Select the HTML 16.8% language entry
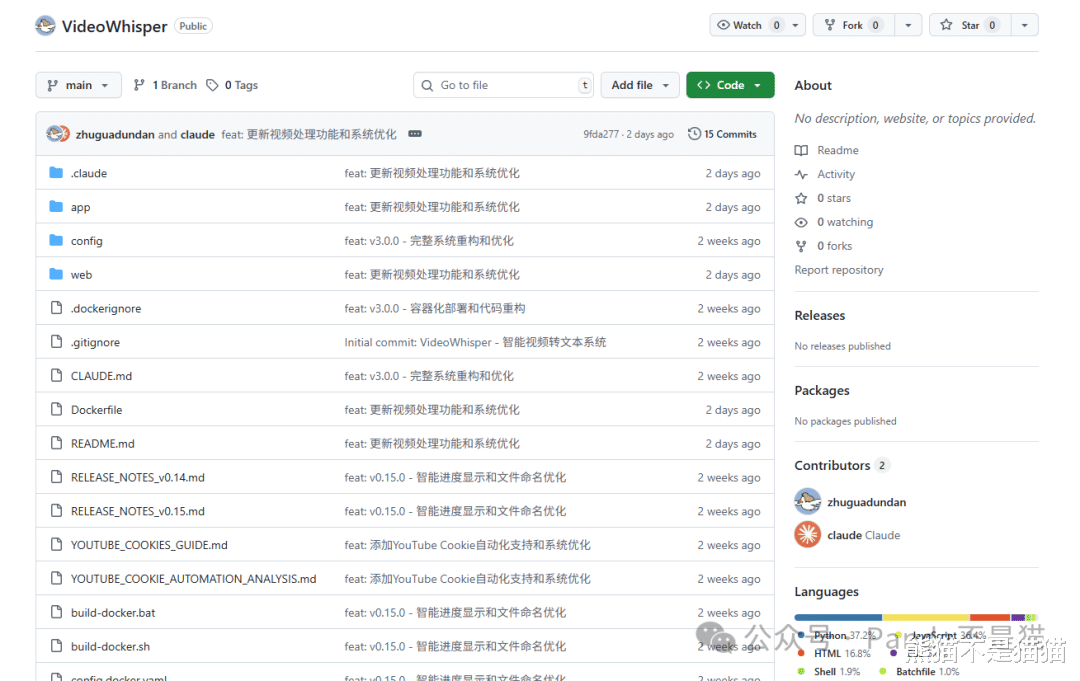Screen dimensions: 1080x681 (x=834, y=653)
